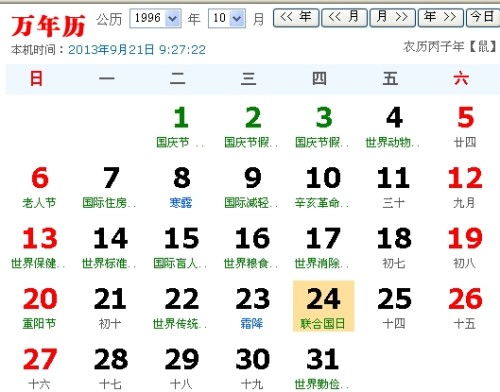Select October 2 date cell
This screenshot has width=500, height=392.
pos(252,127)
